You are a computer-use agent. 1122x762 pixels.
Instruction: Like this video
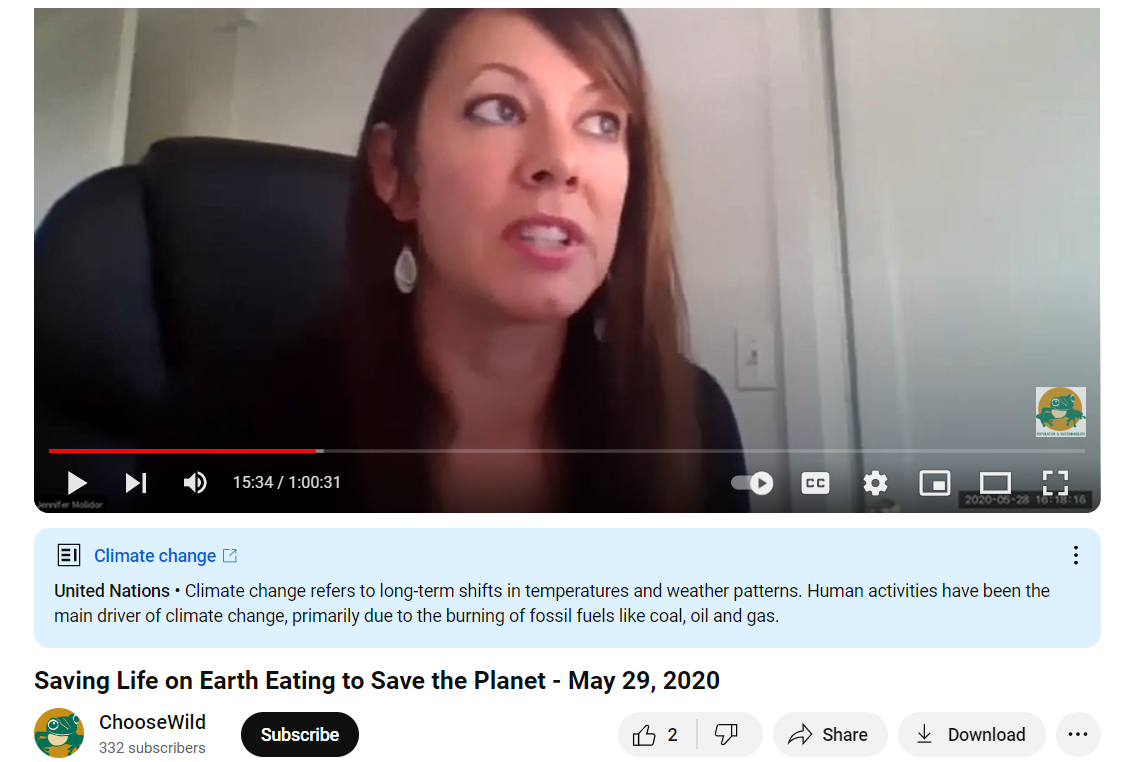tap(655, 735)
